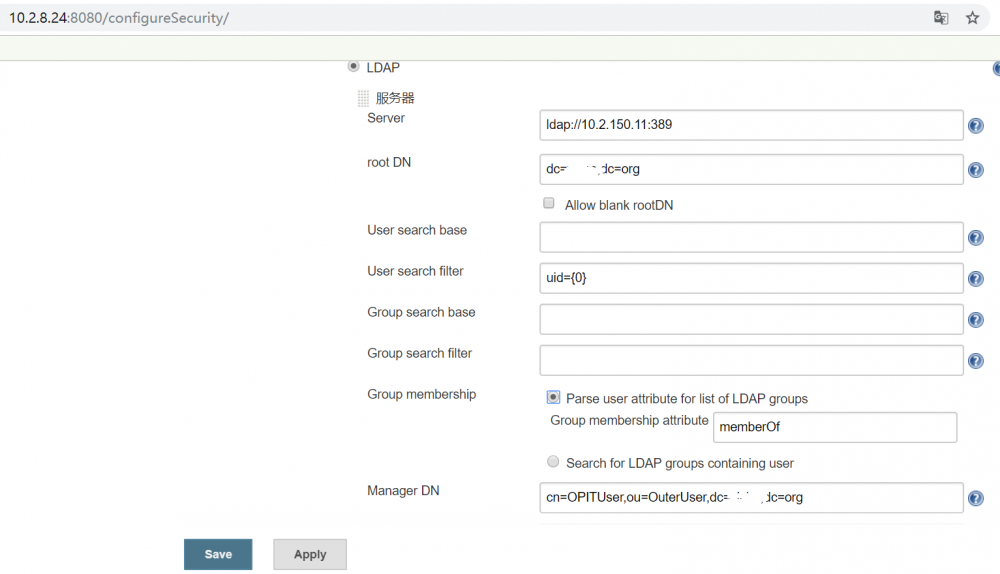Screen dimensions: 1000x574
Task: Click the Group search base label
Action: 421,312
